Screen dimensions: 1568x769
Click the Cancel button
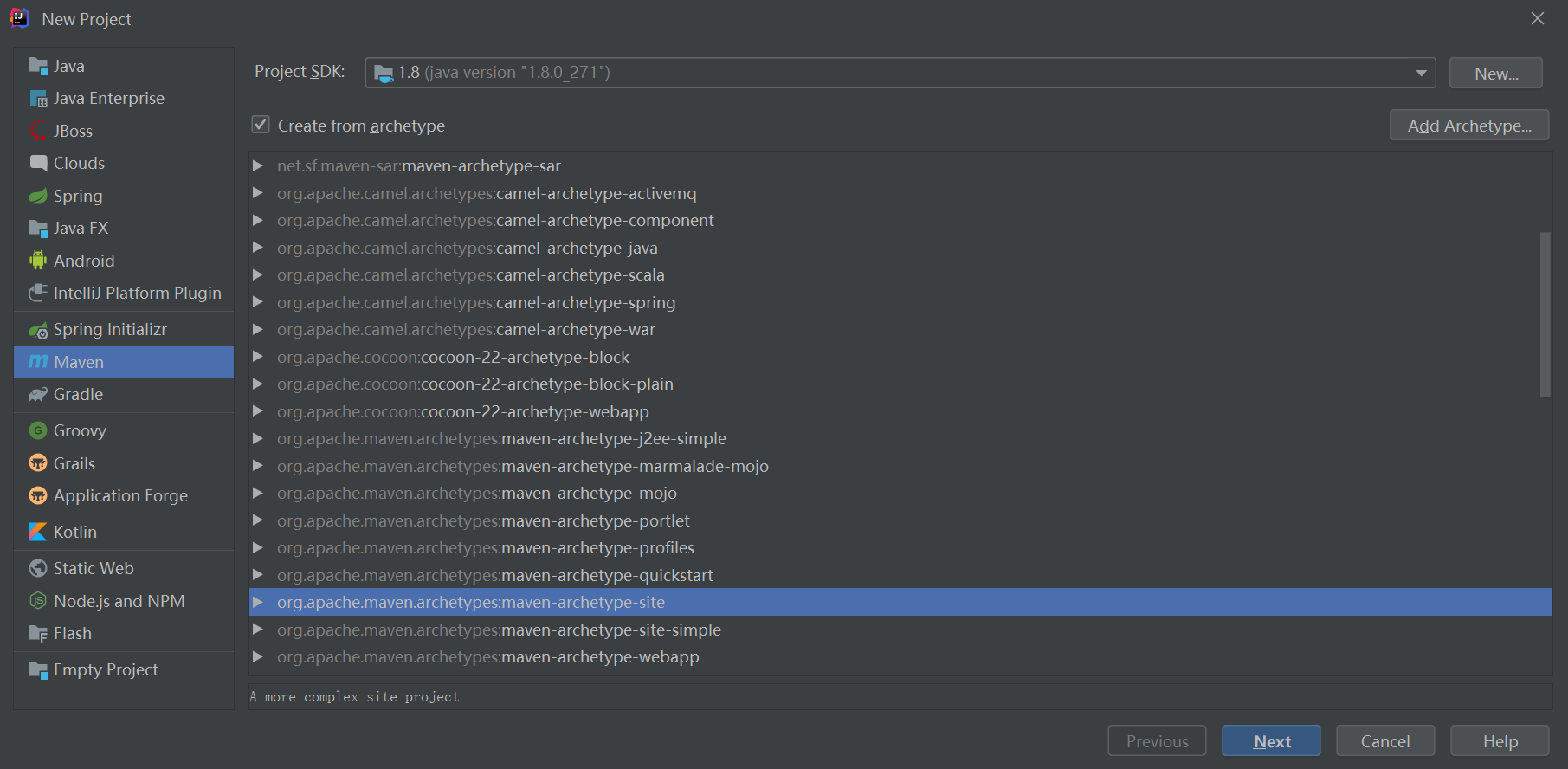pyautogui.click(x=1385, y=741)
